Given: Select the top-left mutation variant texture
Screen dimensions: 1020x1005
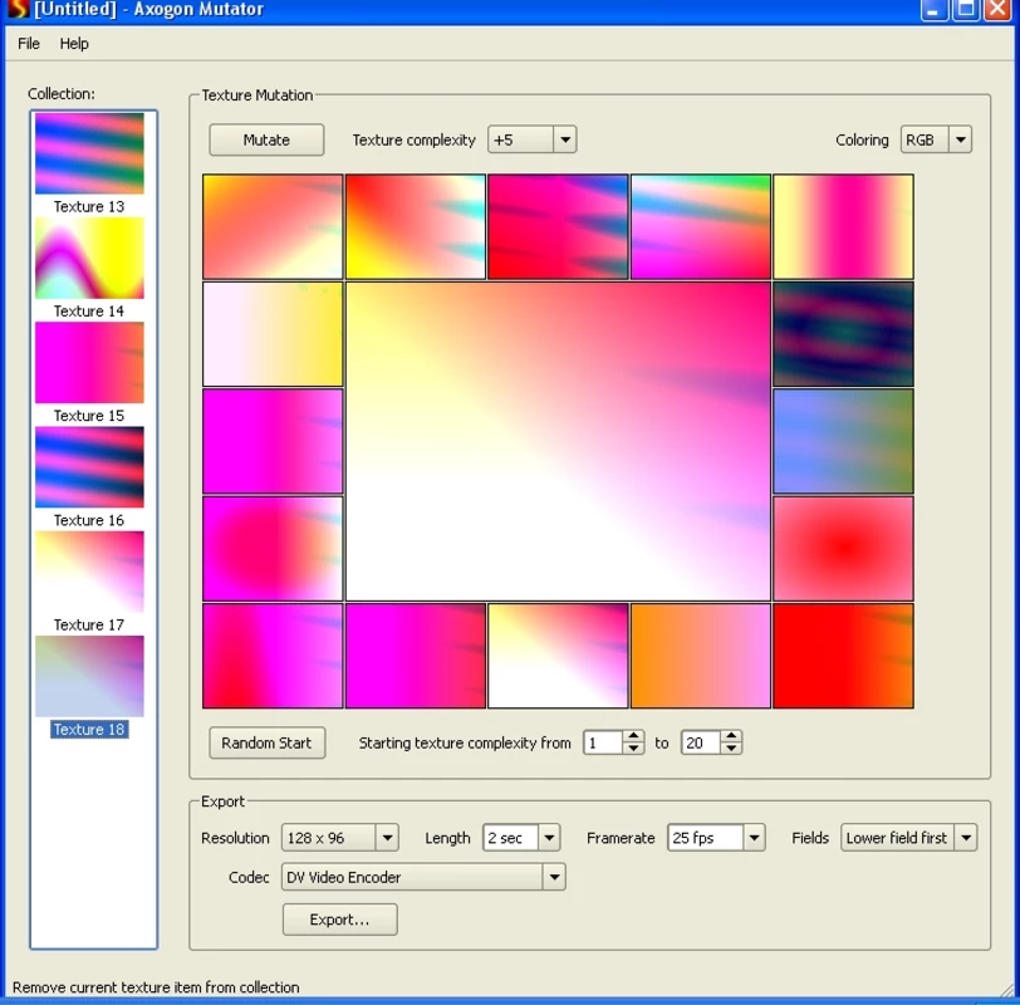Looking at the screenshot, I should tap(271, 225).
